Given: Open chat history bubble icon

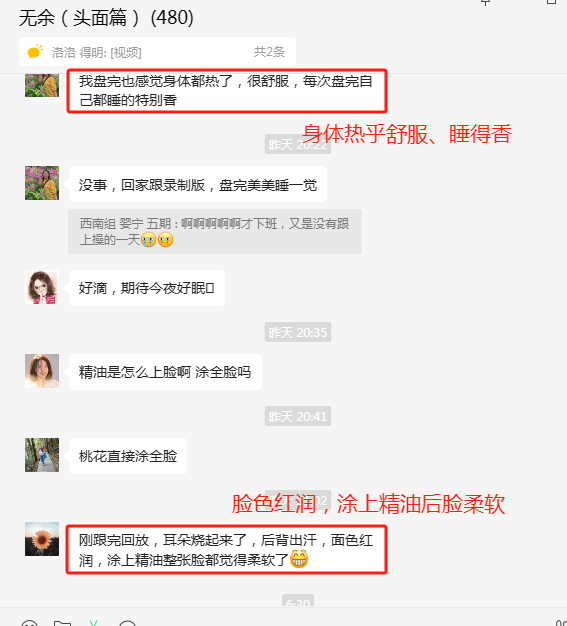Looking at the screenshot, I should (127, 624).
